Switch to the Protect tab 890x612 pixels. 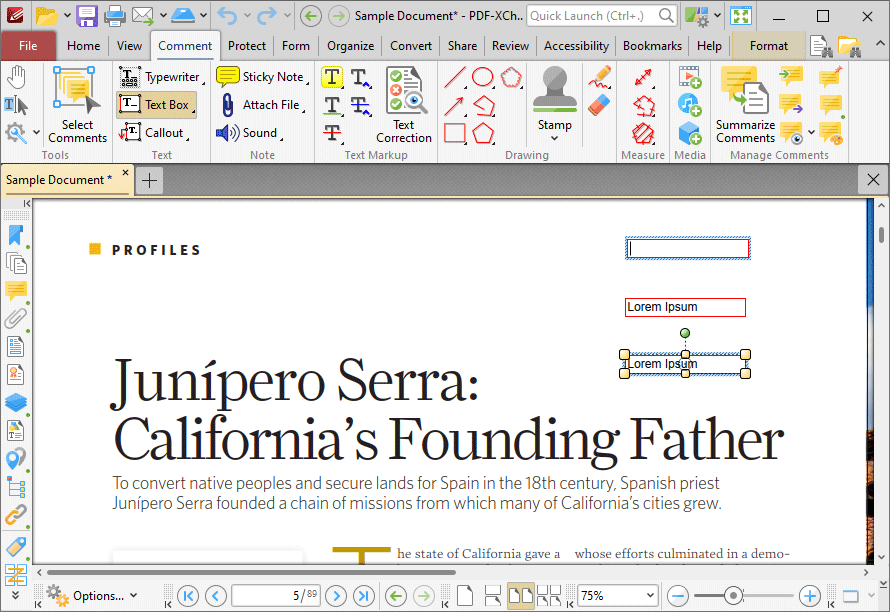coord(247,46)
